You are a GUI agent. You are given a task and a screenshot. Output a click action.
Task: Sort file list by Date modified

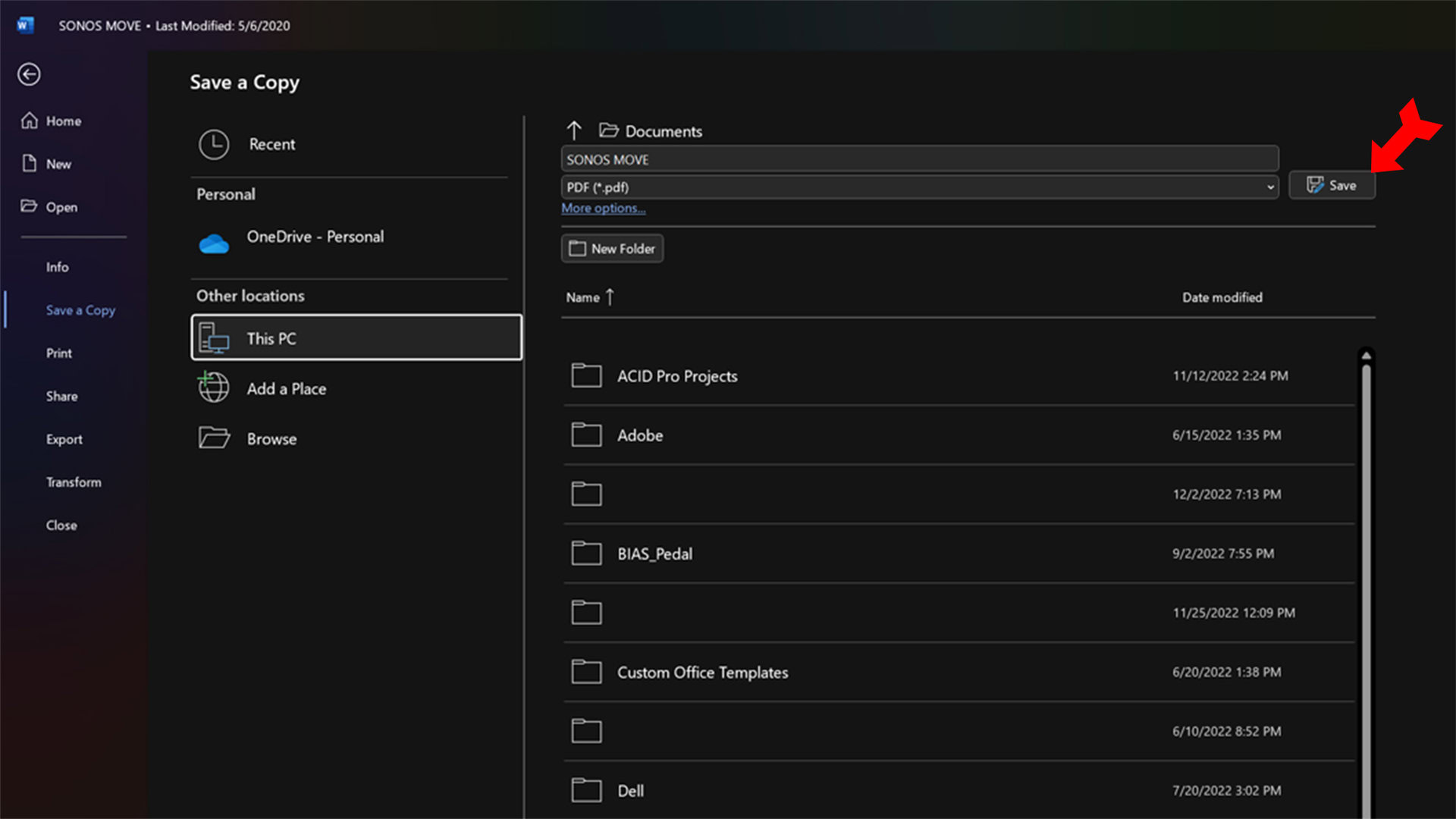tap(1222, 297)
